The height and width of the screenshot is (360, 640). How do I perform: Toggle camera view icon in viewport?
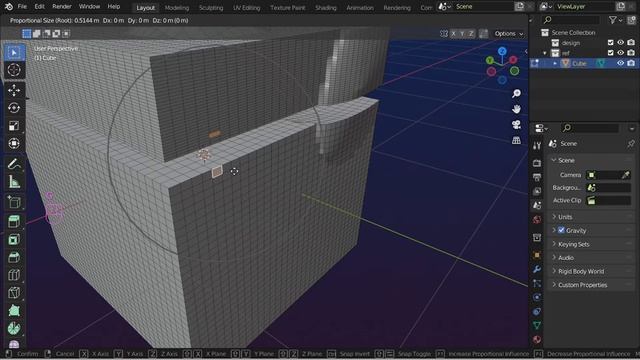[516, 124]
